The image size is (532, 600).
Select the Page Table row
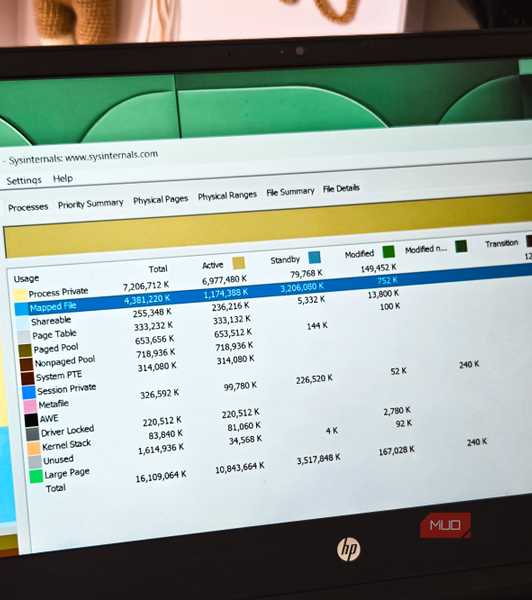tap(54, 335)
